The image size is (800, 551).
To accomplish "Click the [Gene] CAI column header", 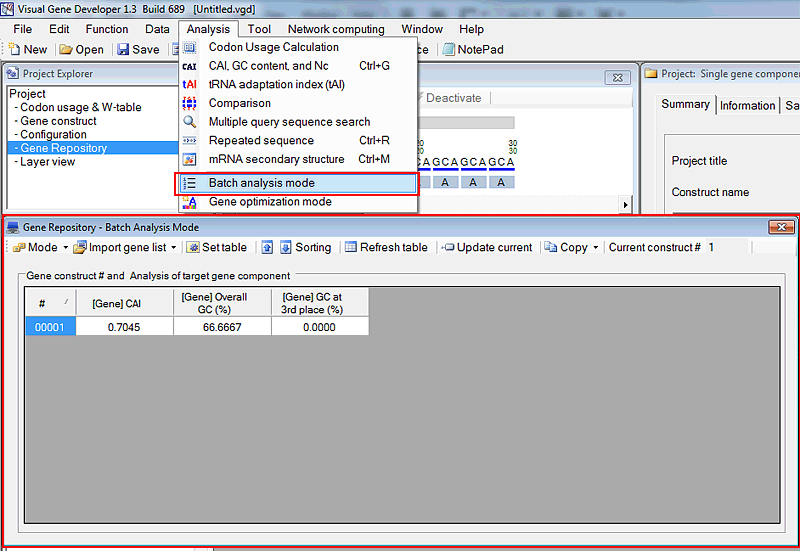I will (124, 303).
